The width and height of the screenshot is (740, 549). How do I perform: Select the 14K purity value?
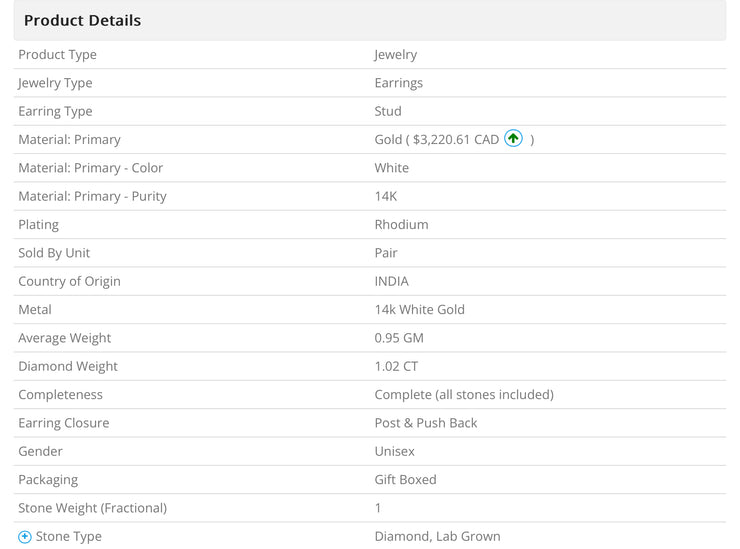pos(386,196)
